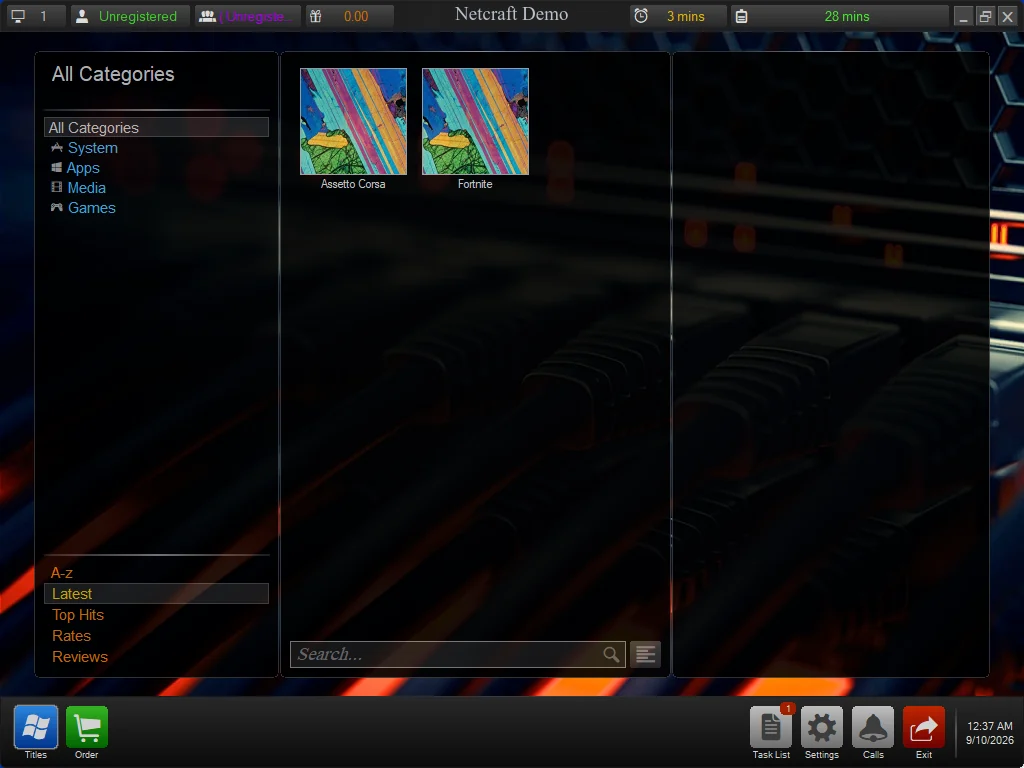
Task: Click the group members icon in top bar
Action: pyautogui.click(x=208, y=16)
